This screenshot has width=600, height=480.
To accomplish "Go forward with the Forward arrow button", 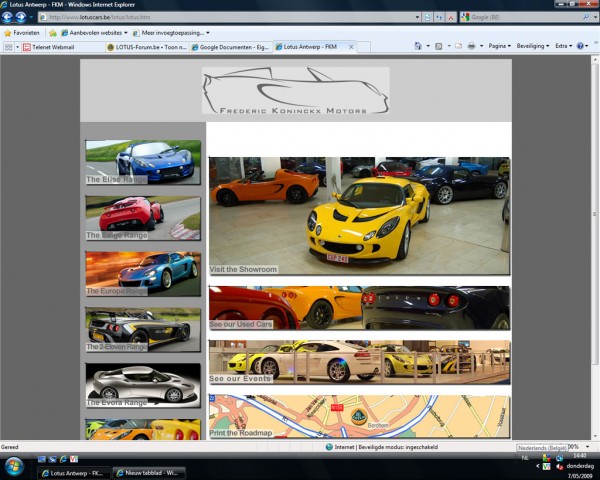I will click(21, 17).
